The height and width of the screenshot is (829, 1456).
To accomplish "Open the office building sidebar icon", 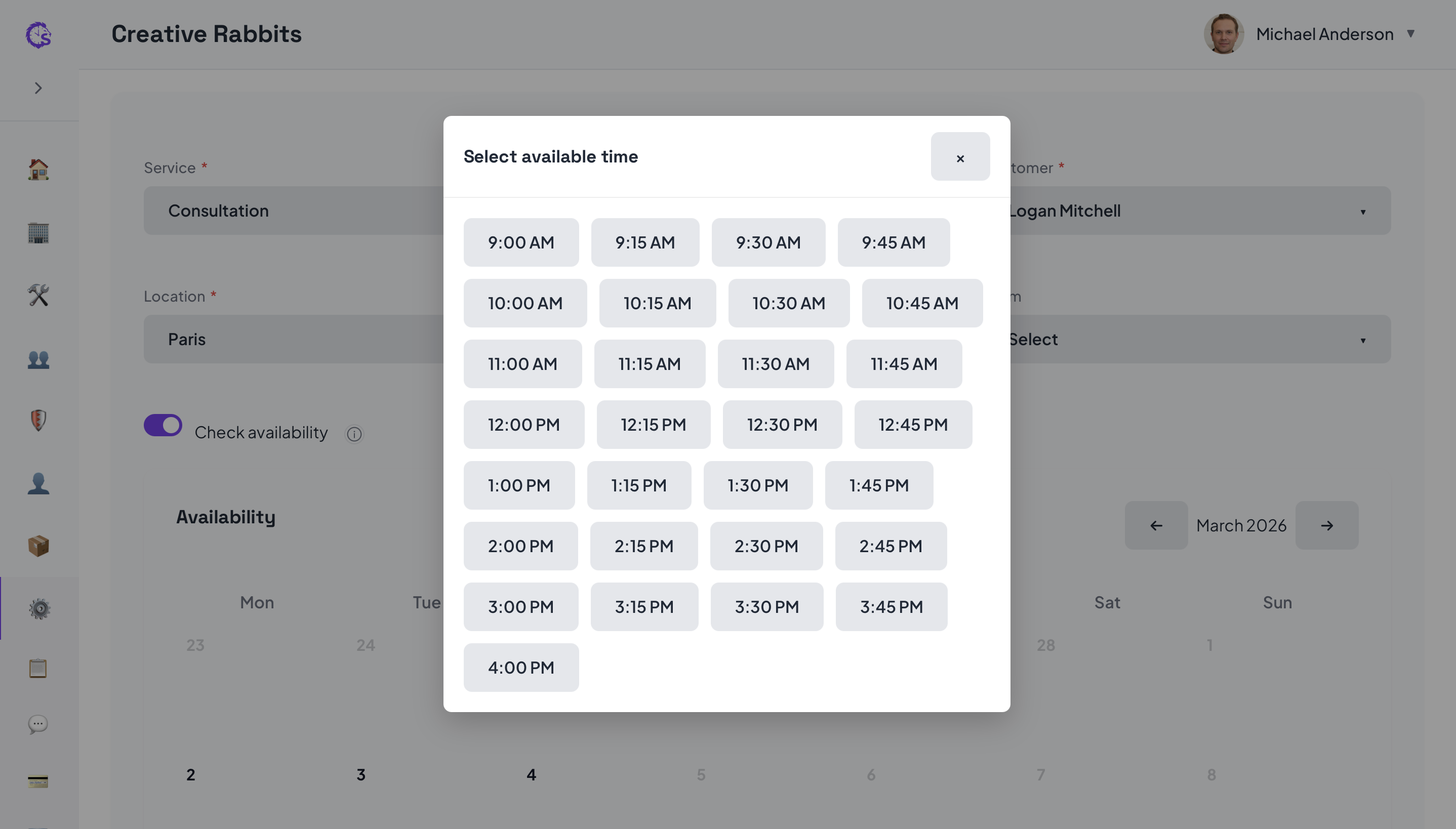I will [38, 233].
